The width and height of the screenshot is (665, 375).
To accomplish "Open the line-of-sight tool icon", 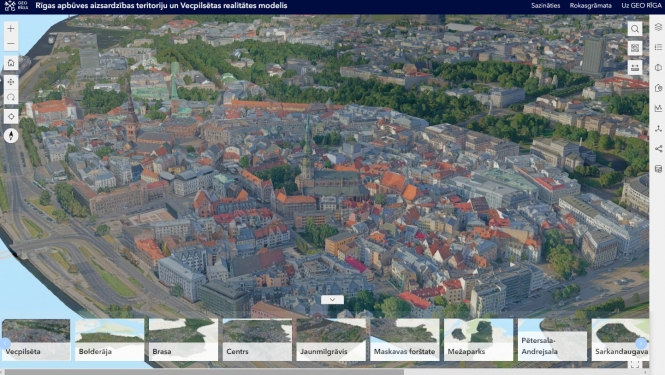I will coord(658,129).
